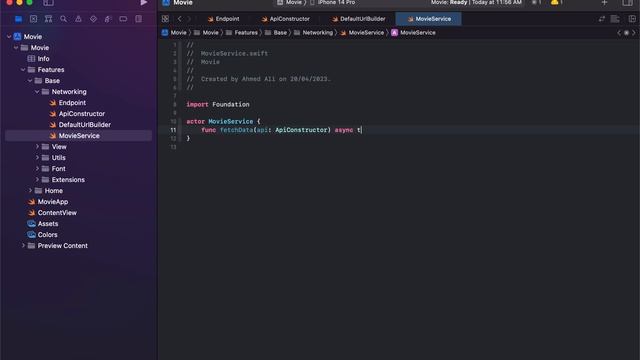Click Features in the breadcrumb jump bar

(242, 33)
